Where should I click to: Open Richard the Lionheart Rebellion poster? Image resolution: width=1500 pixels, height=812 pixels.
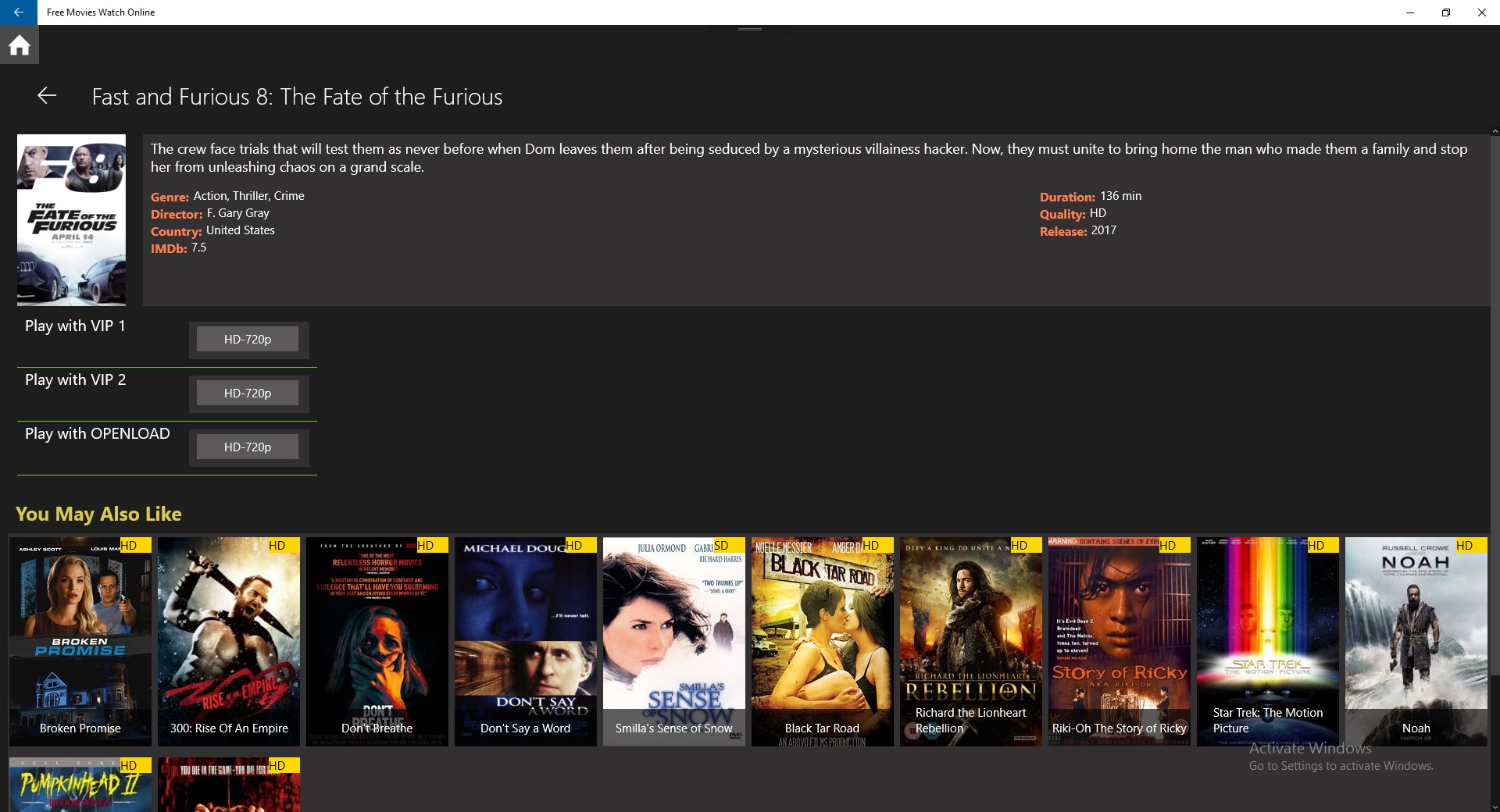(x=971, y=642)
